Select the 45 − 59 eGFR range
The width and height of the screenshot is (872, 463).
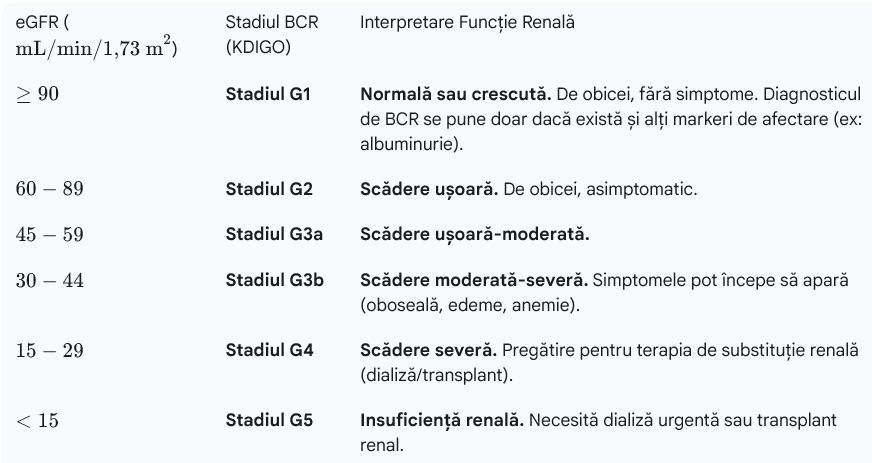coord(50,235)
